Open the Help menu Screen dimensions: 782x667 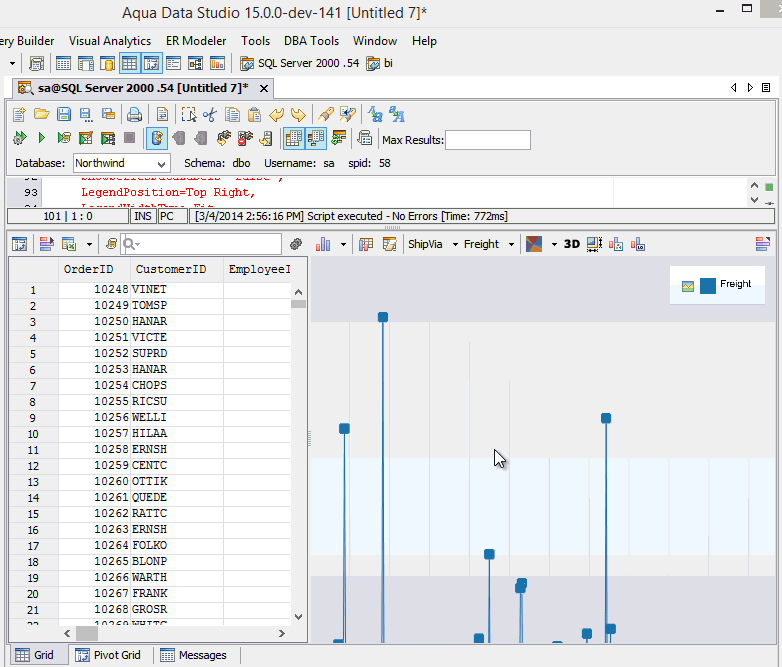(424, 41)
